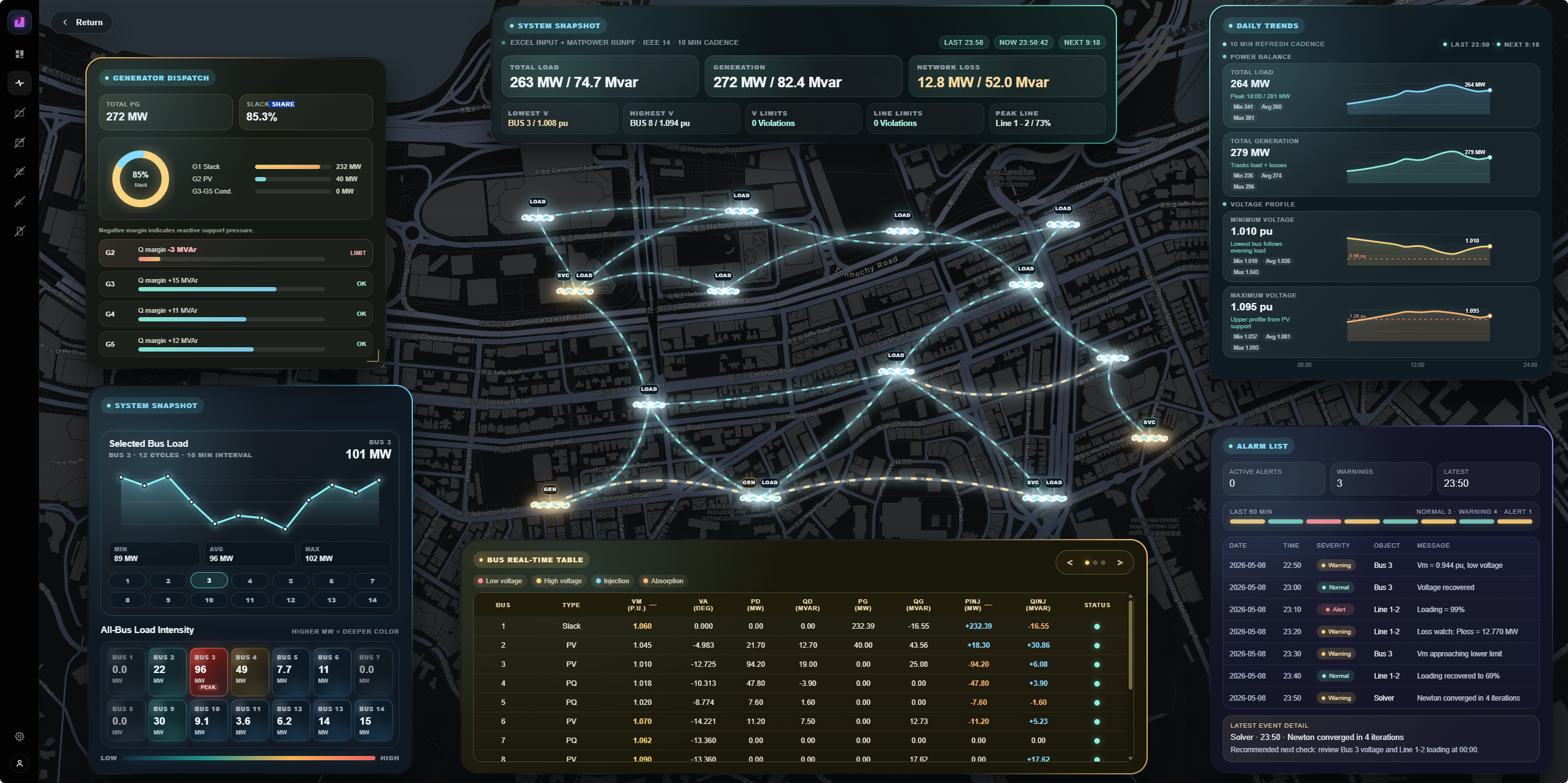Click the resize handle of Generator Dispatch panel
The height and width of the screenshot is (783, 1568).
[374, 357]
